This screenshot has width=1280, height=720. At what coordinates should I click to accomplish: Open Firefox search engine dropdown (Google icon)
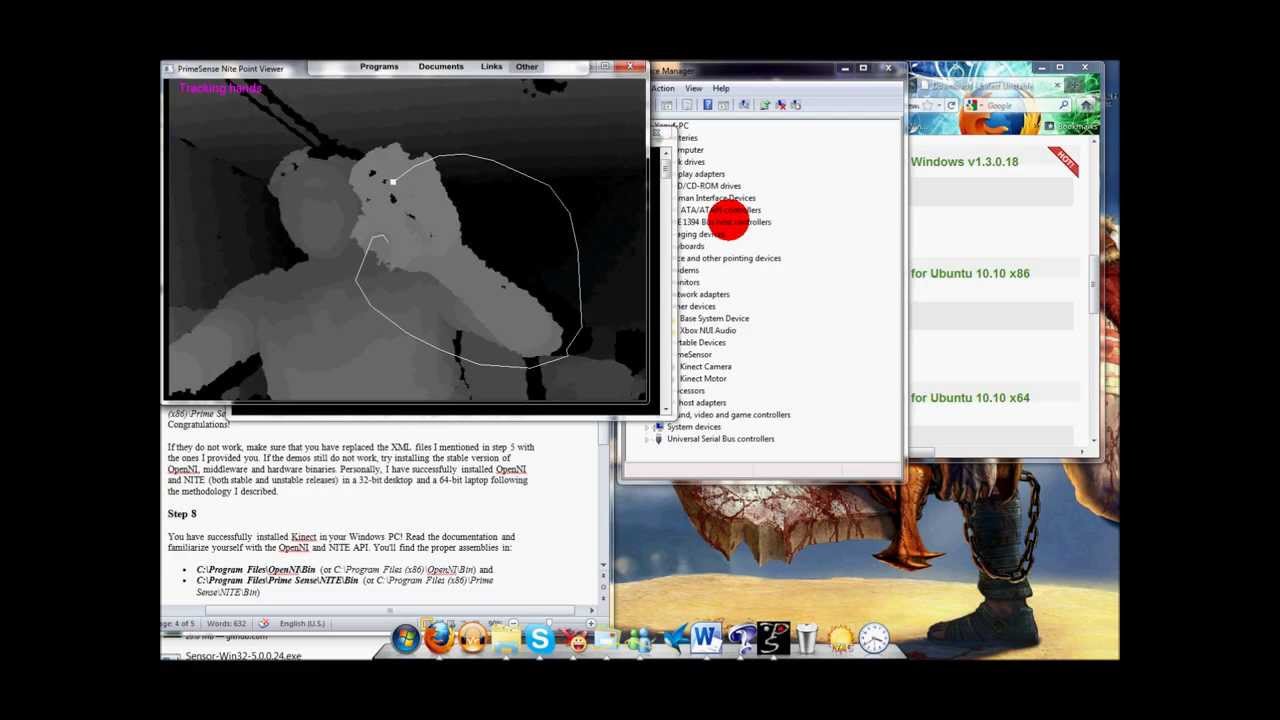tap(974, 106)
